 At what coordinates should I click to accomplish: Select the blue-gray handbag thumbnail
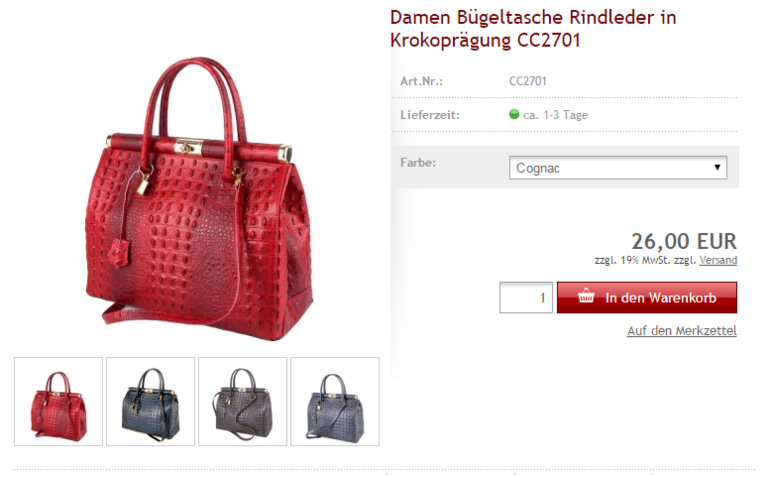335,401
